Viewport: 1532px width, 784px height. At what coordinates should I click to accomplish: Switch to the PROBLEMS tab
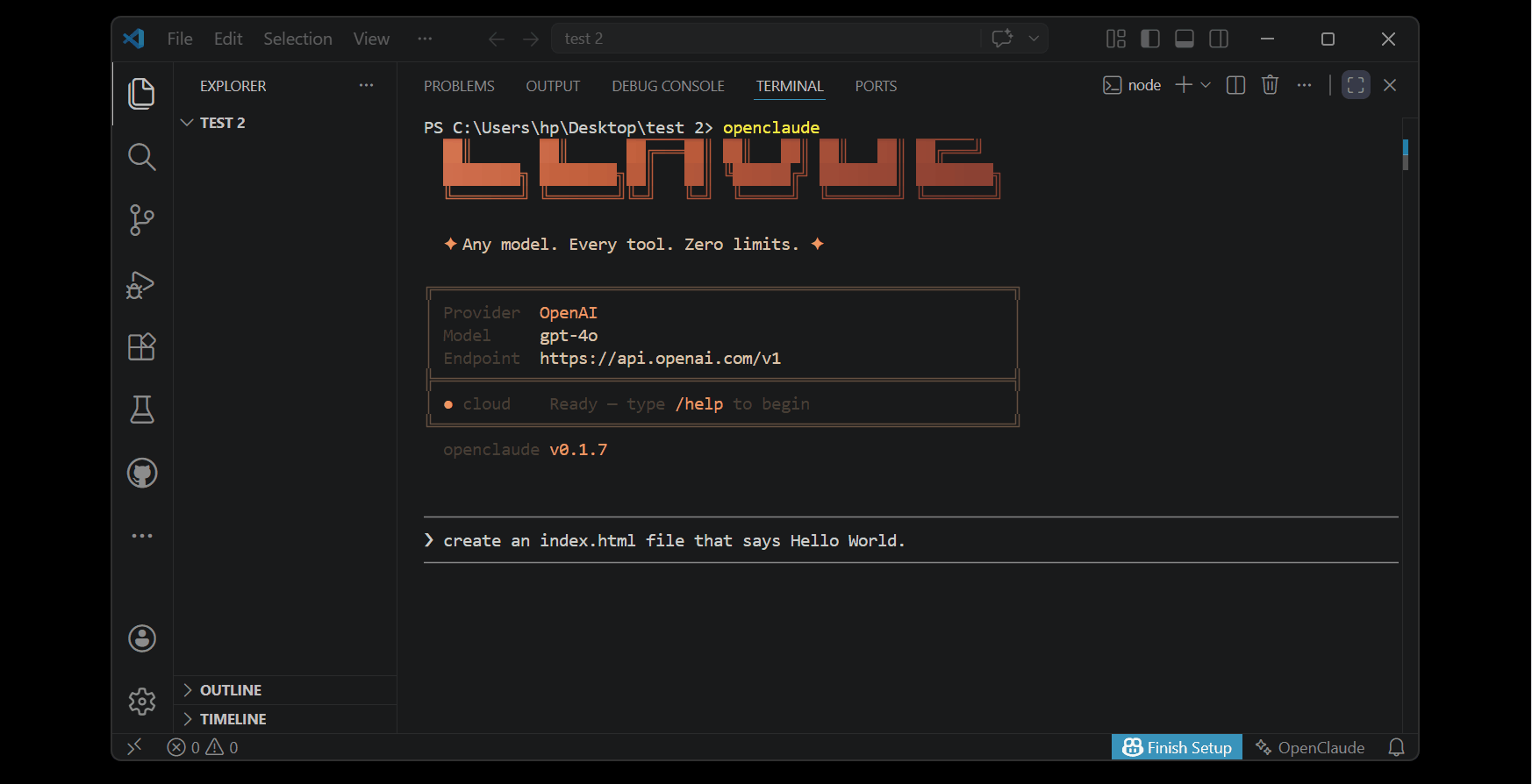tap(459, 86)
